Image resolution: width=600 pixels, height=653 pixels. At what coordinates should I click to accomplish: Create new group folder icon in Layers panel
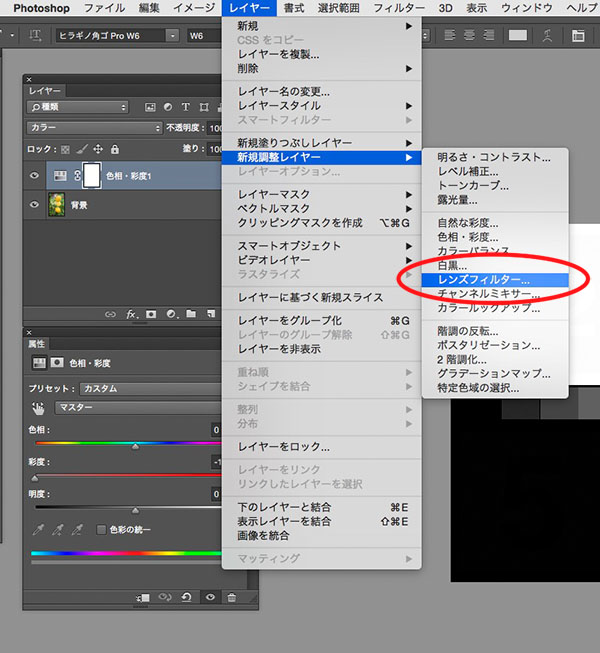(x=190, y=314)
